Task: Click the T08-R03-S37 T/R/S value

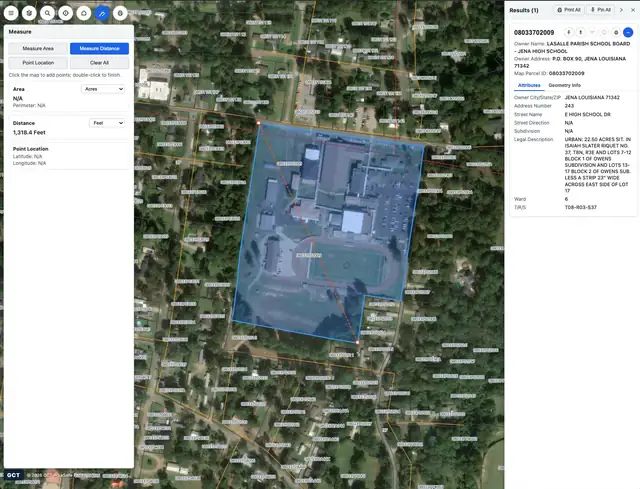Action: pos(580,207)
